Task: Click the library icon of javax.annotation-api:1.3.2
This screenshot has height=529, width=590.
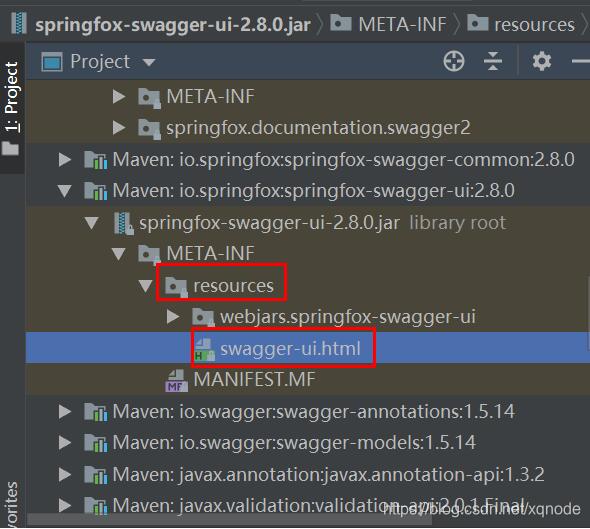Action: 96,474
